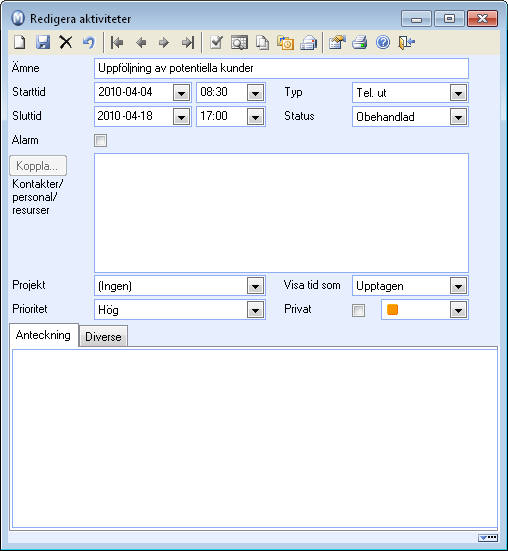Image resolution: width=508 pixels, height=551 pixels.
Task: Switch to the Diverse tab
Action: click(103, 336)
